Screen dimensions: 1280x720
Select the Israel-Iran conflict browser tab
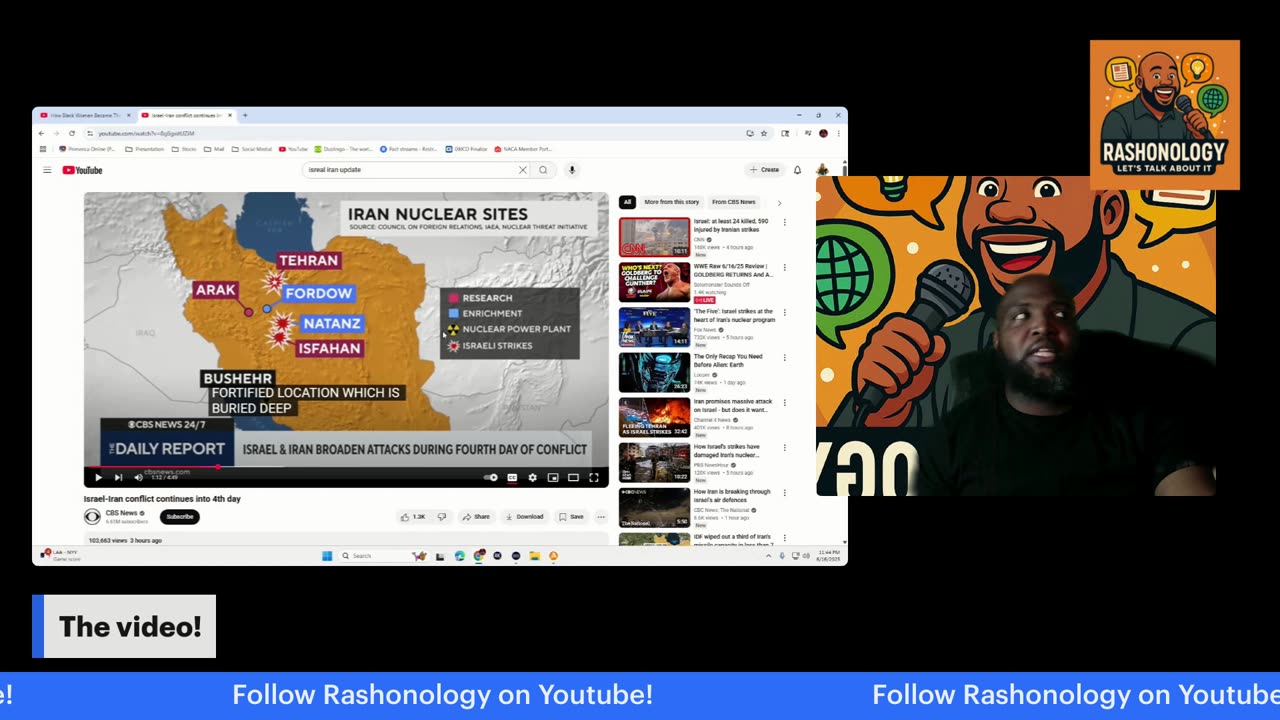[186, 115]
